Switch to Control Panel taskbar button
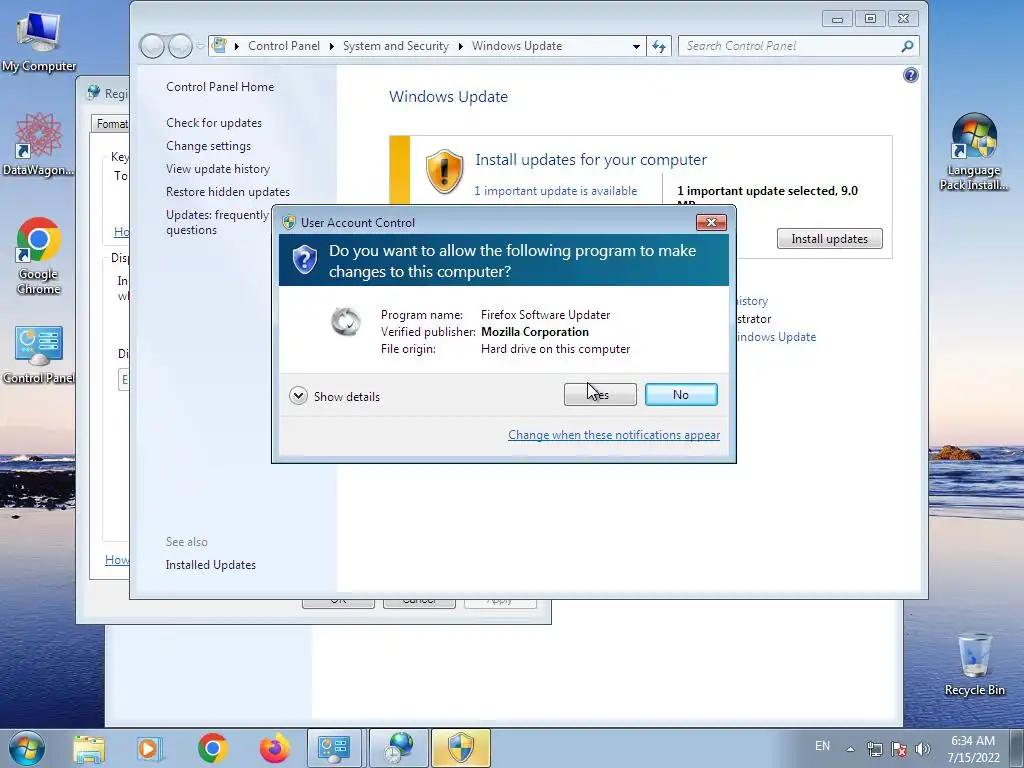The width and height of the screenshot is (1024, 768). point(334,748)
